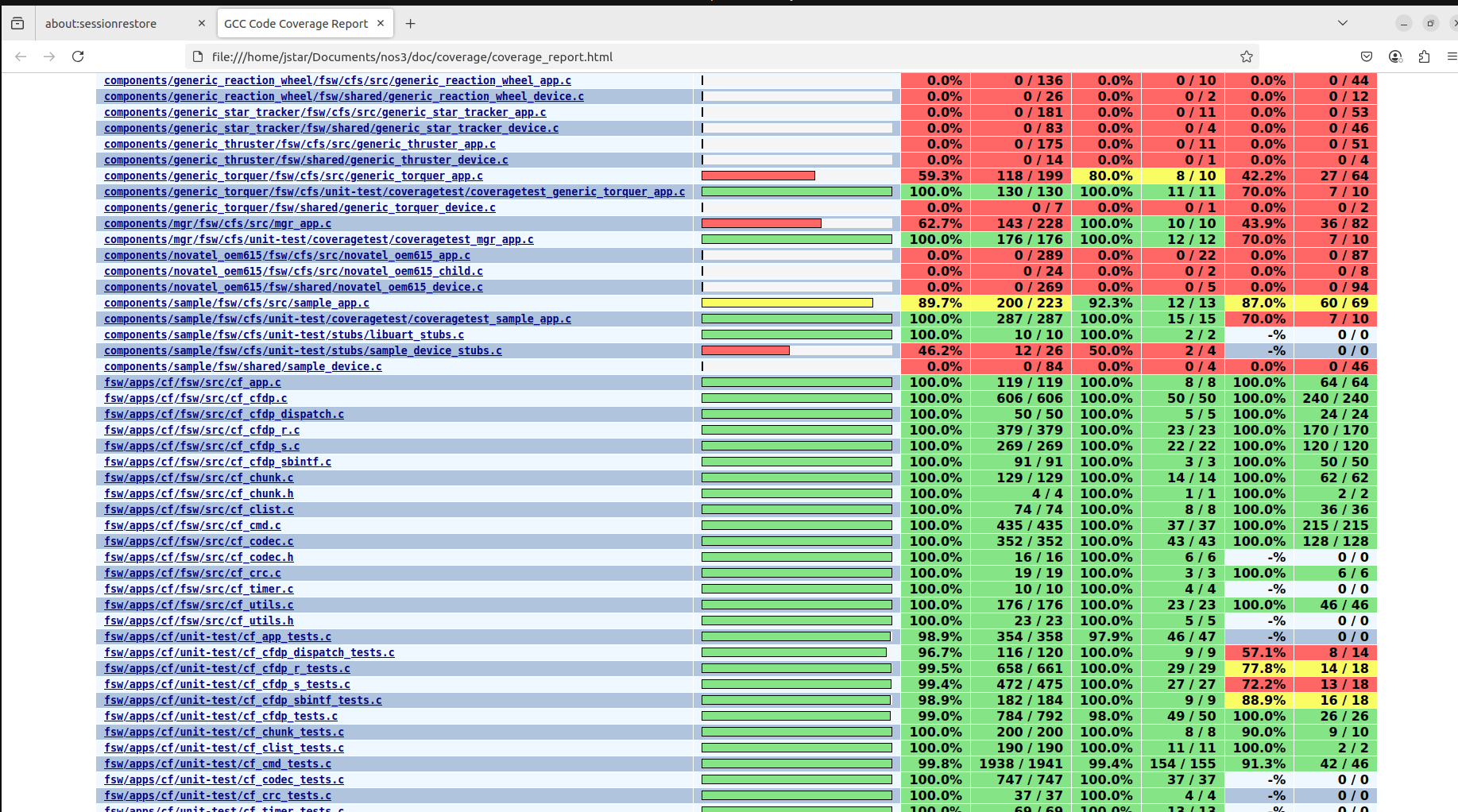Image resolution: width=1458 pixels, height=812 pixels.
Task: Click the Save to Pocket icon
Action: coord(1367,56)
